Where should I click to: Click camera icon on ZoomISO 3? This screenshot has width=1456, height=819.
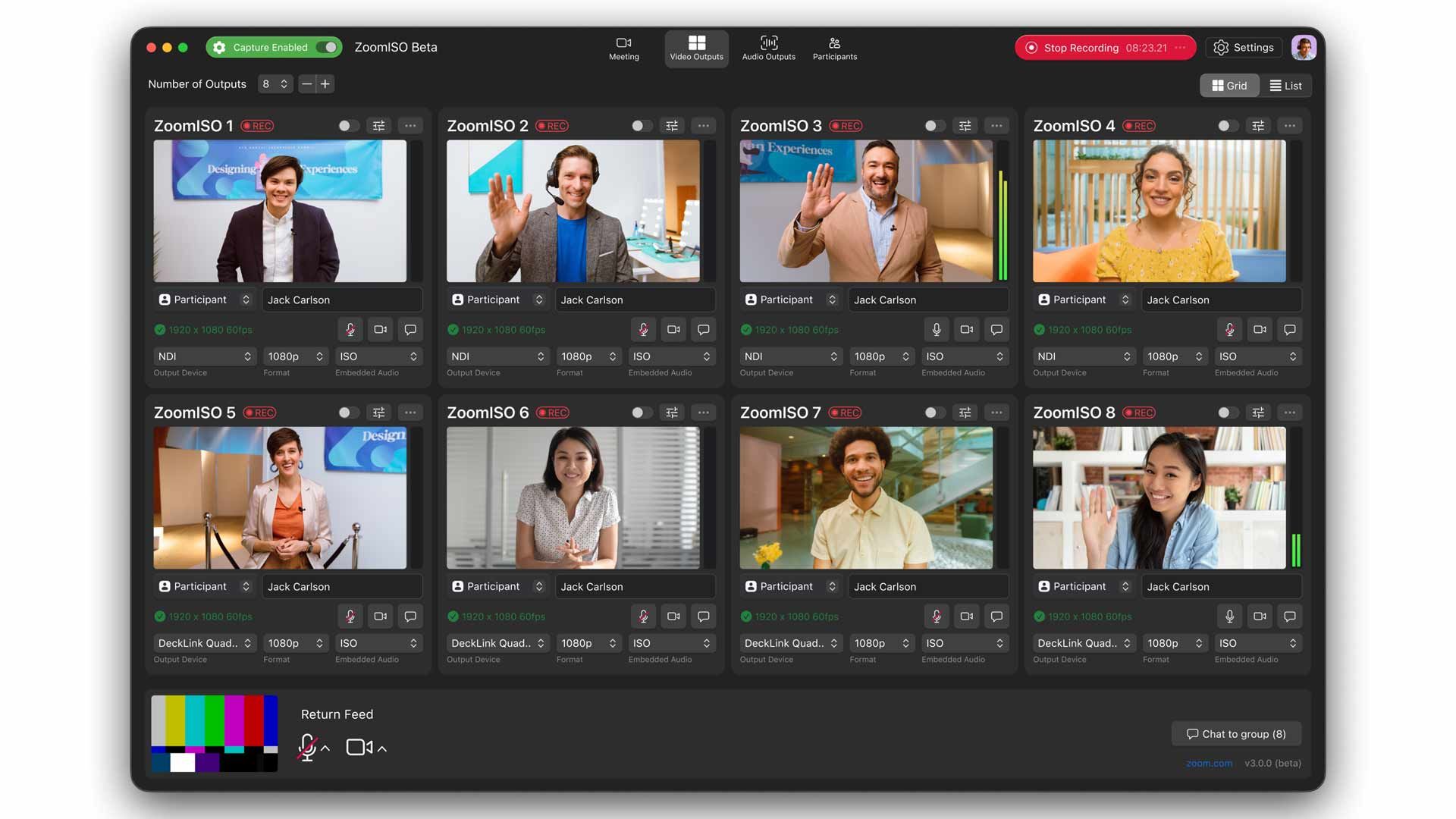[x=967, y=330]
